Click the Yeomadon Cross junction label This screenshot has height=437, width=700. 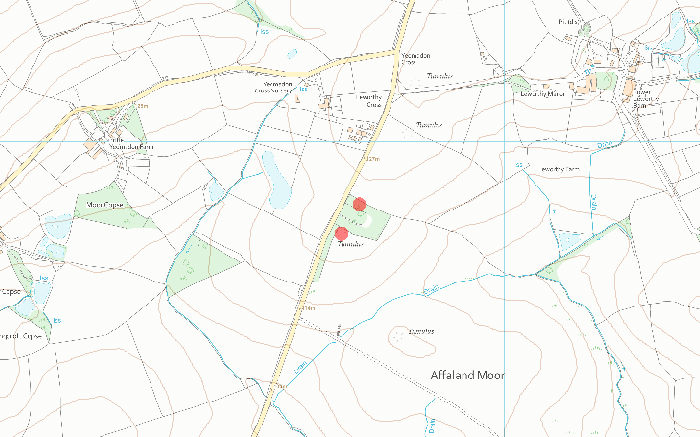(x=416, y=58)
